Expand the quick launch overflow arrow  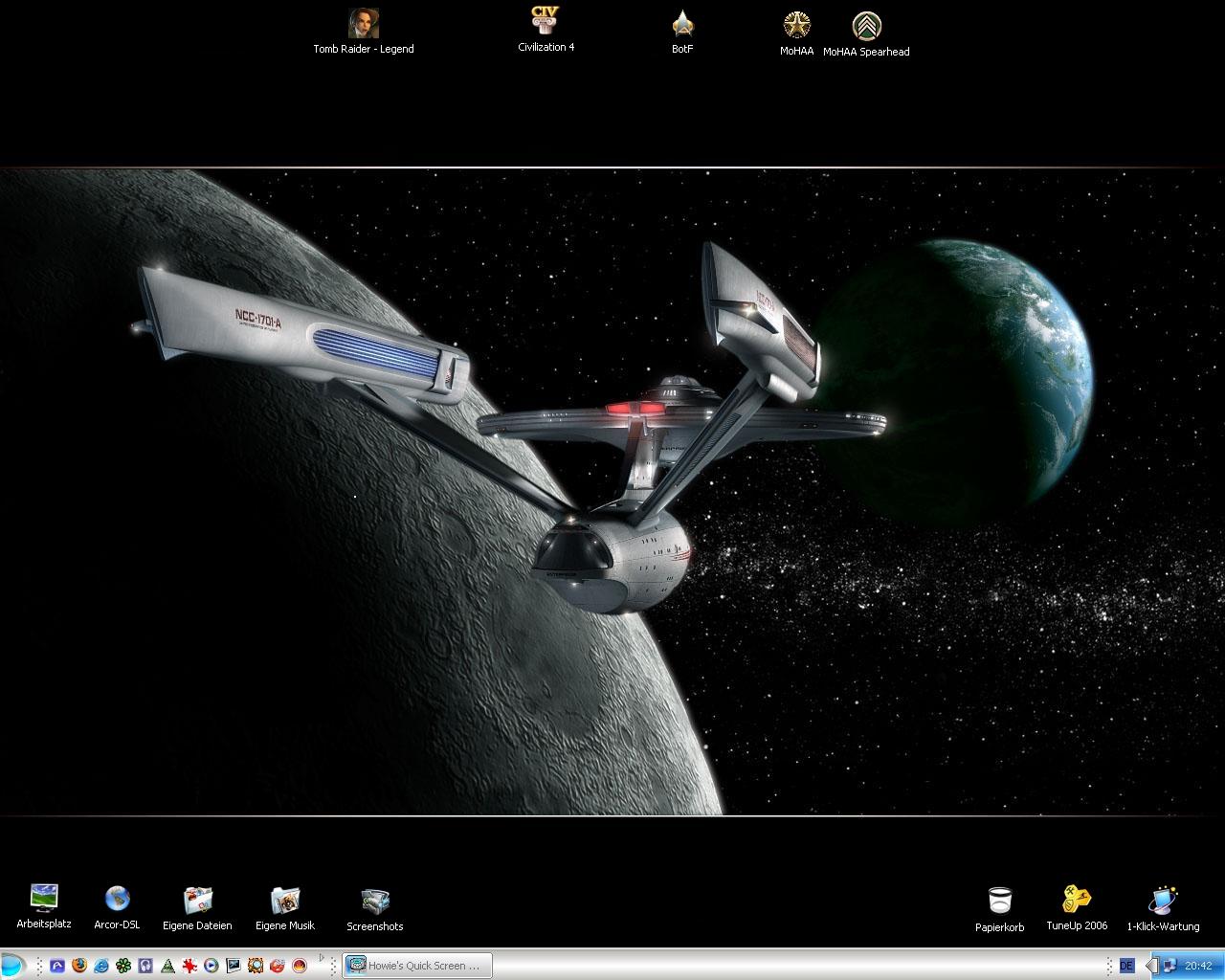[322, 957]
